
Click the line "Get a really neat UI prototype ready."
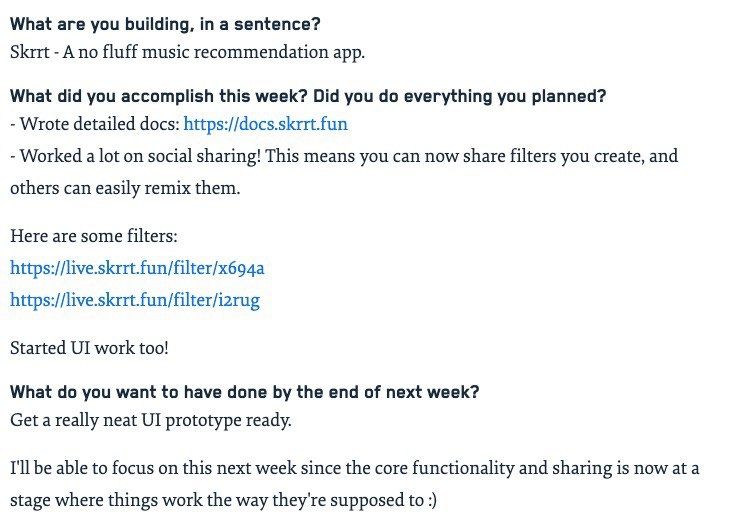click(150, 420)
